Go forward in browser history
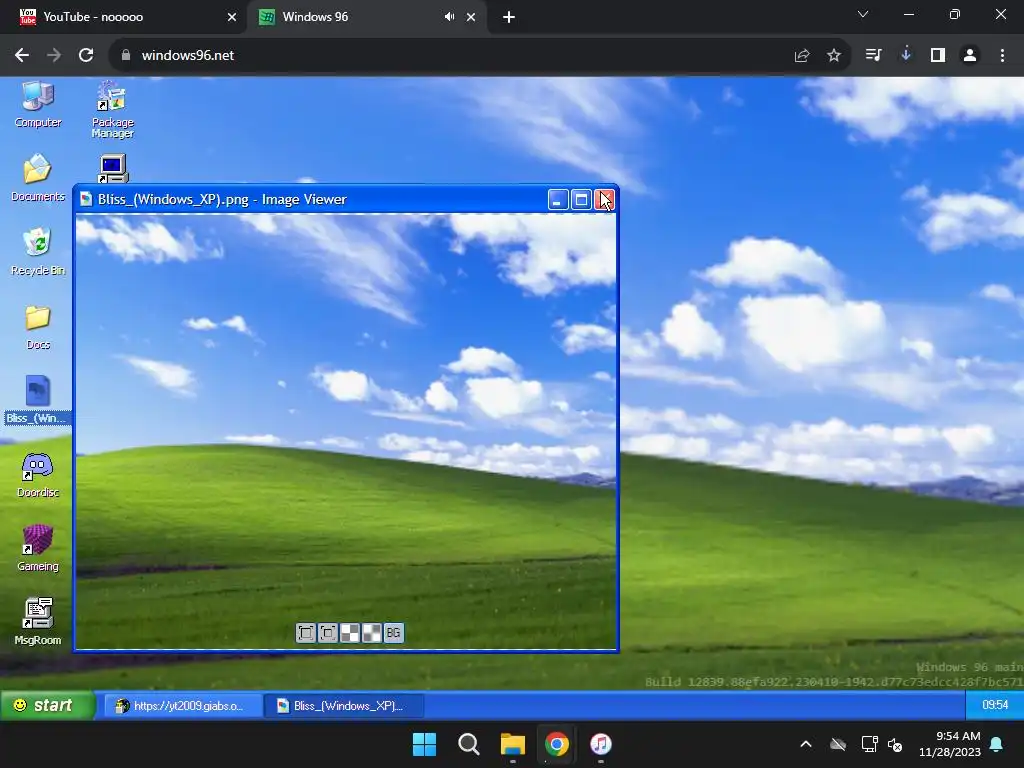The image size is (1024, 768). point(54,56)
